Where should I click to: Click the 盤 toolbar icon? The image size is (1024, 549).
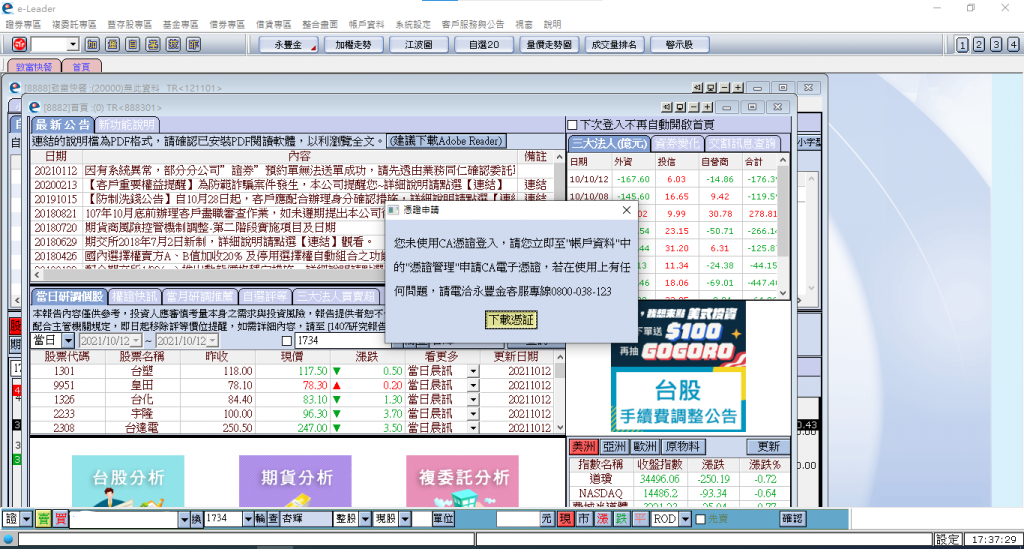tap(112, 44)
